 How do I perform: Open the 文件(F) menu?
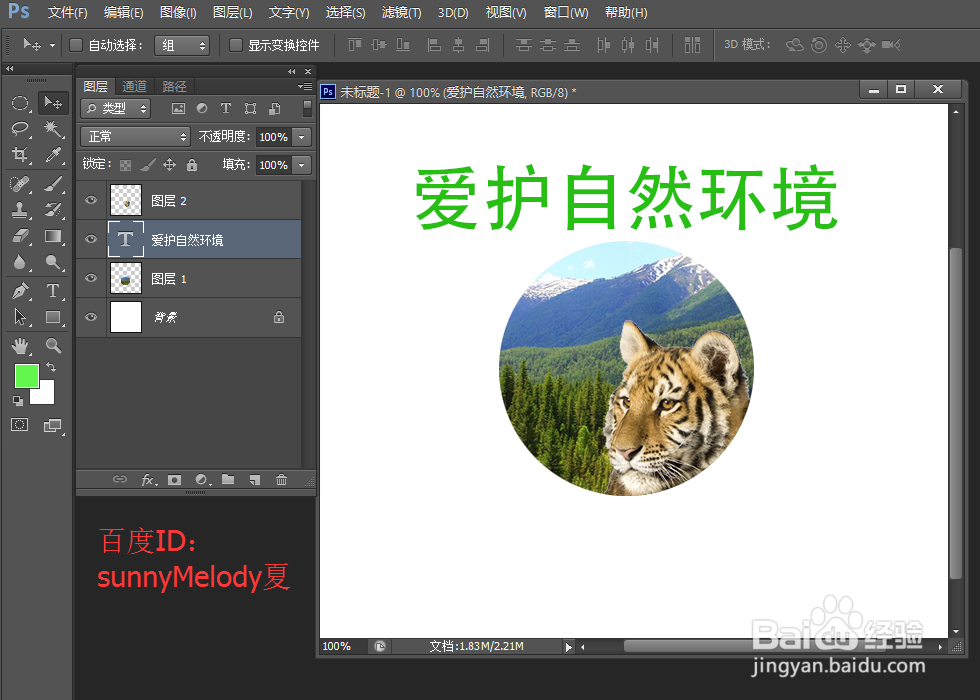[68, 12]
